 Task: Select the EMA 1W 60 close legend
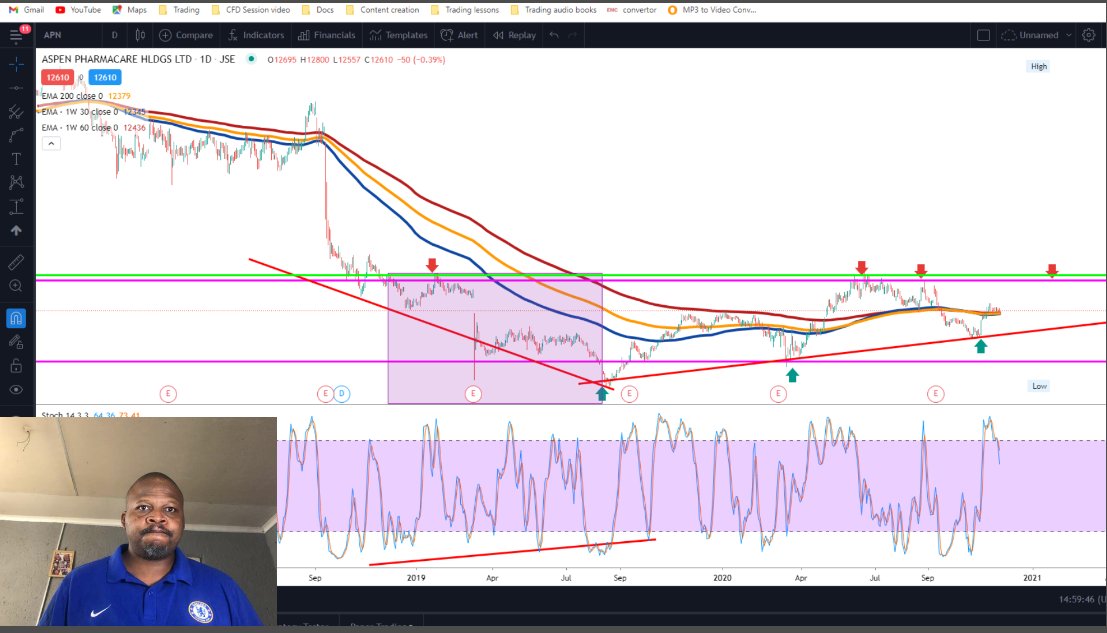point(93,128)
